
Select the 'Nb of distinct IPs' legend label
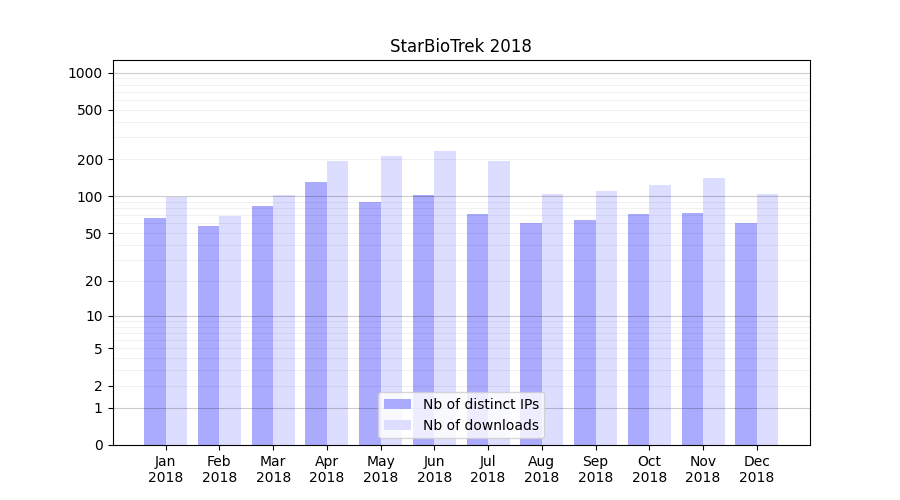[480, 404]
